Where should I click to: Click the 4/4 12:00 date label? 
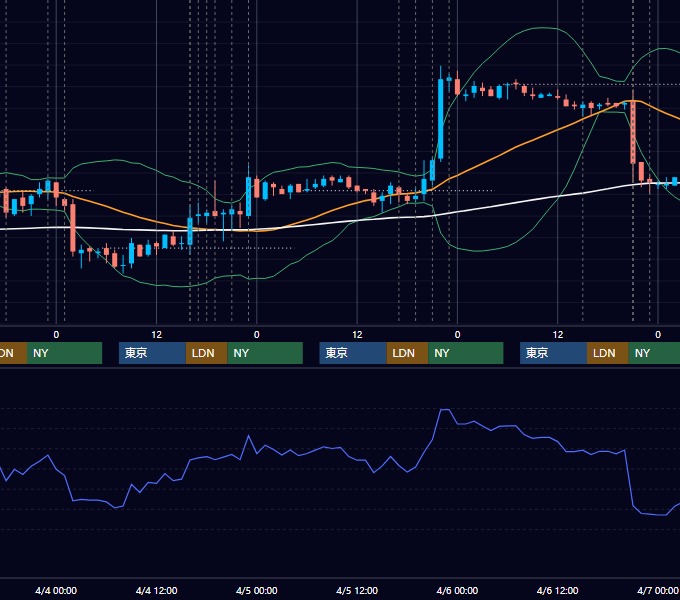point(156,590)
